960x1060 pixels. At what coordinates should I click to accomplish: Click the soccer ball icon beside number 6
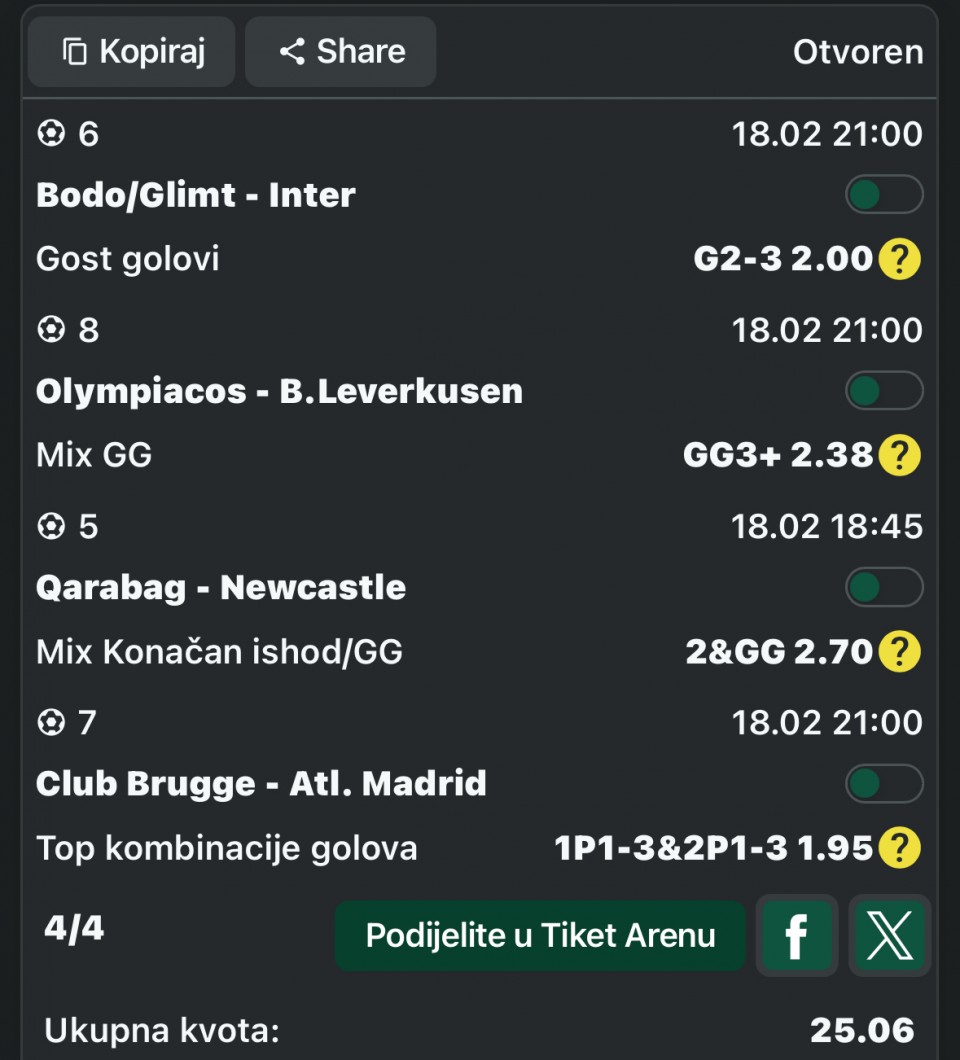50,134
